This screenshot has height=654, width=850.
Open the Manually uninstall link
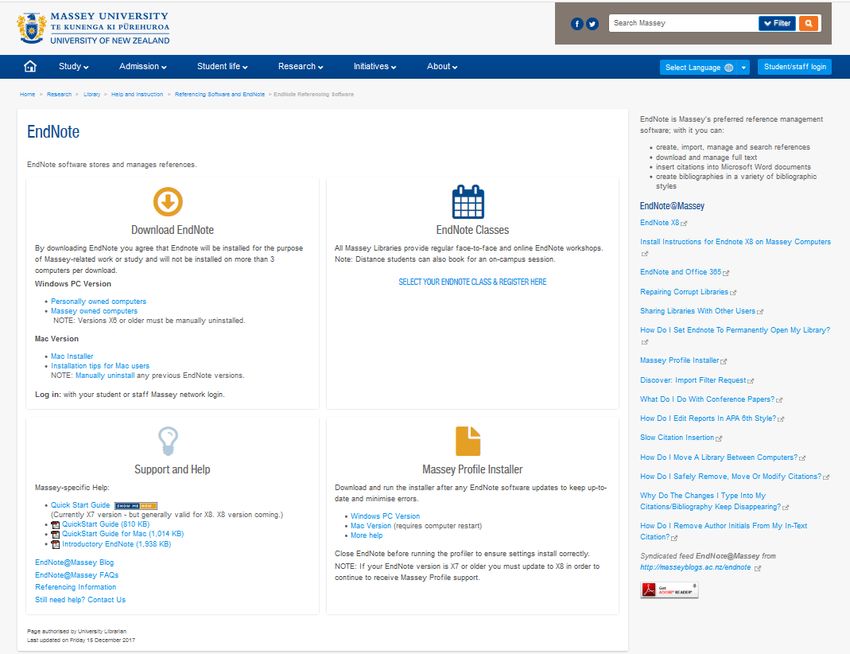[105, 375]
